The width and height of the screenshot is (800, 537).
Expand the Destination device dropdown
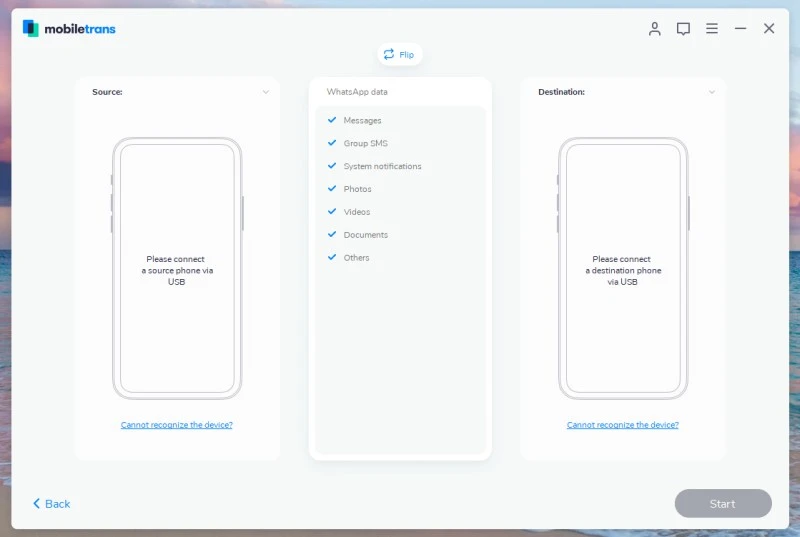(x=711, y=92)
